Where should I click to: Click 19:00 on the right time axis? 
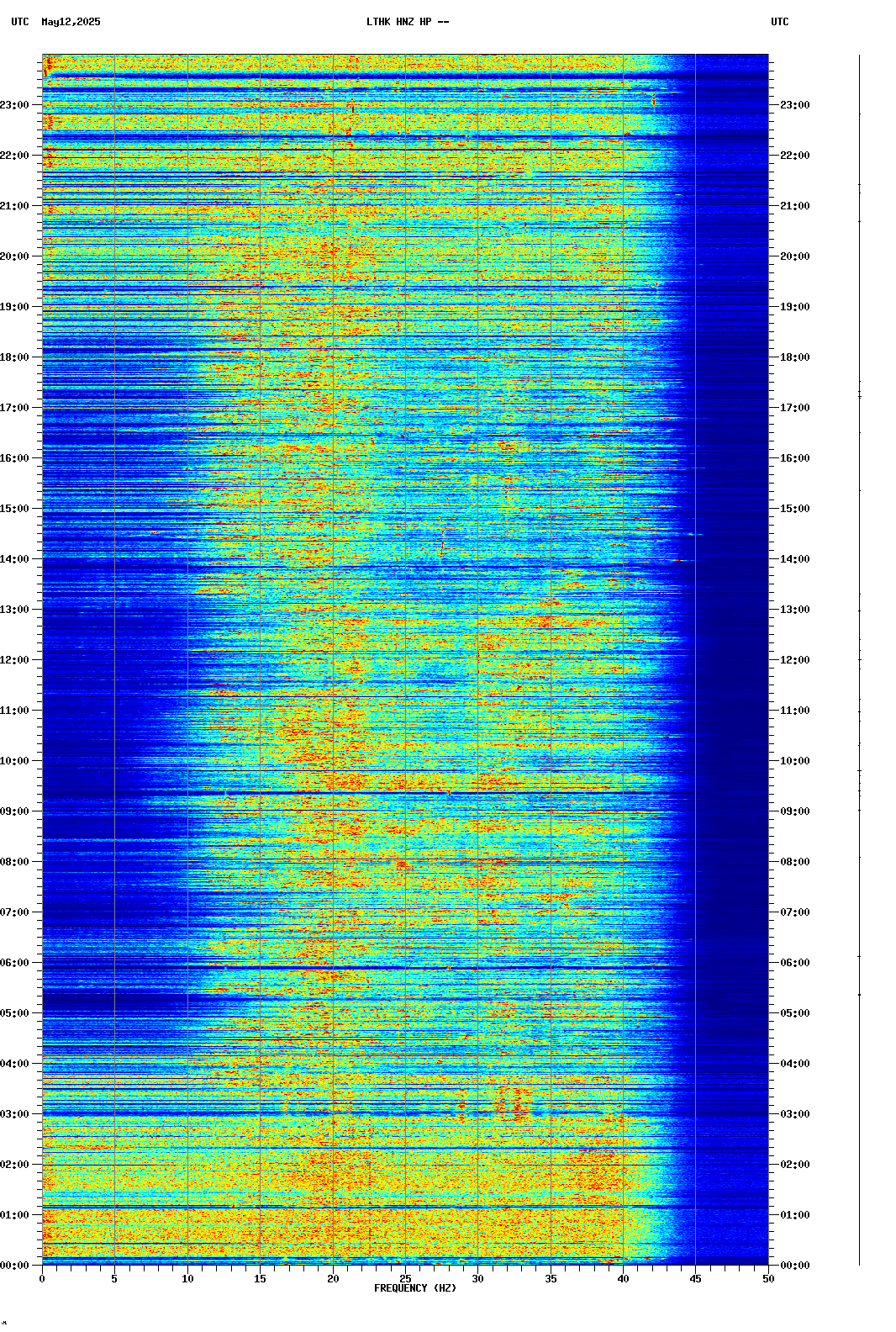click(795, 307)
